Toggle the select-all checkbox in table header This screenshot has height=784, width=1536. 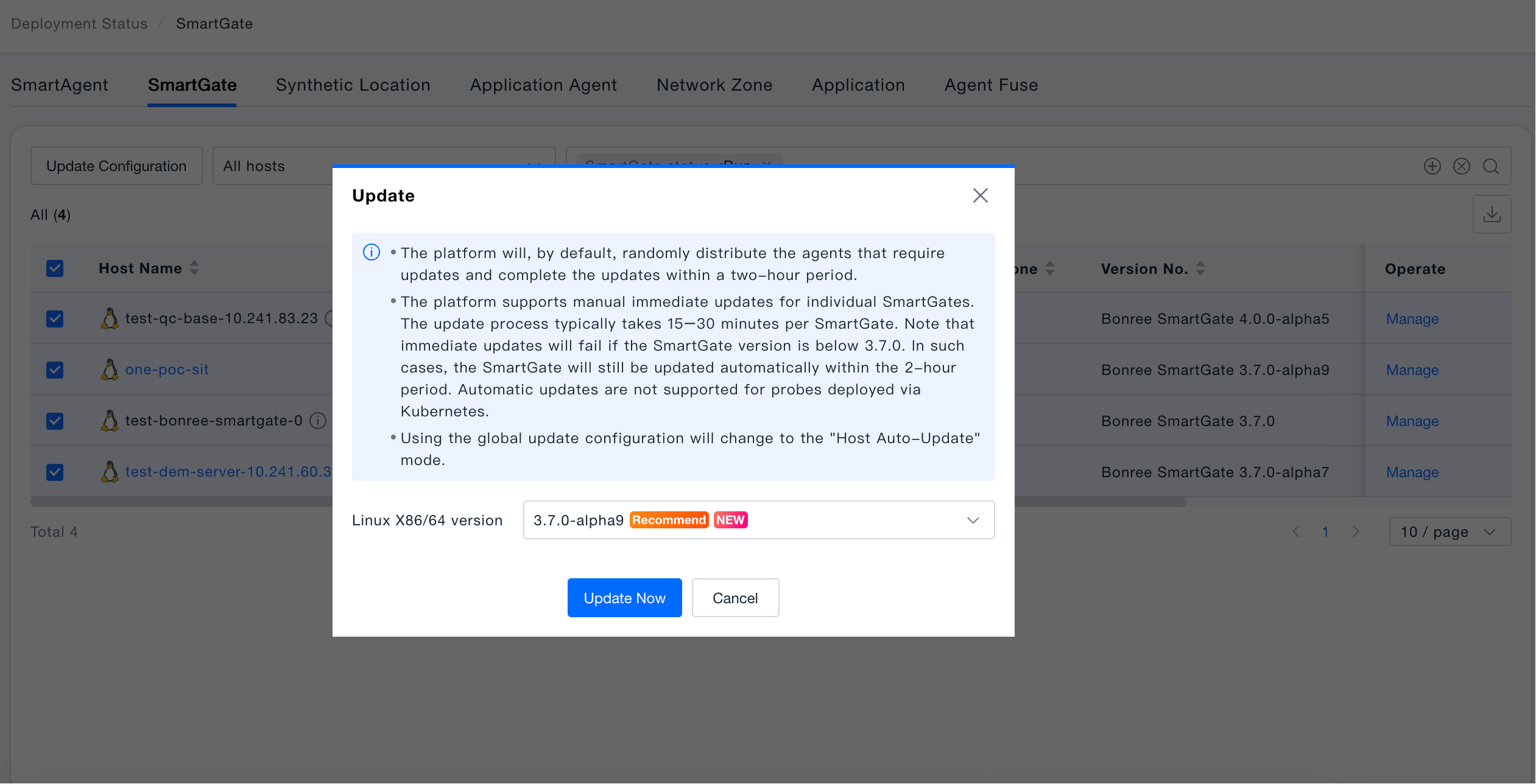[55, 268]
